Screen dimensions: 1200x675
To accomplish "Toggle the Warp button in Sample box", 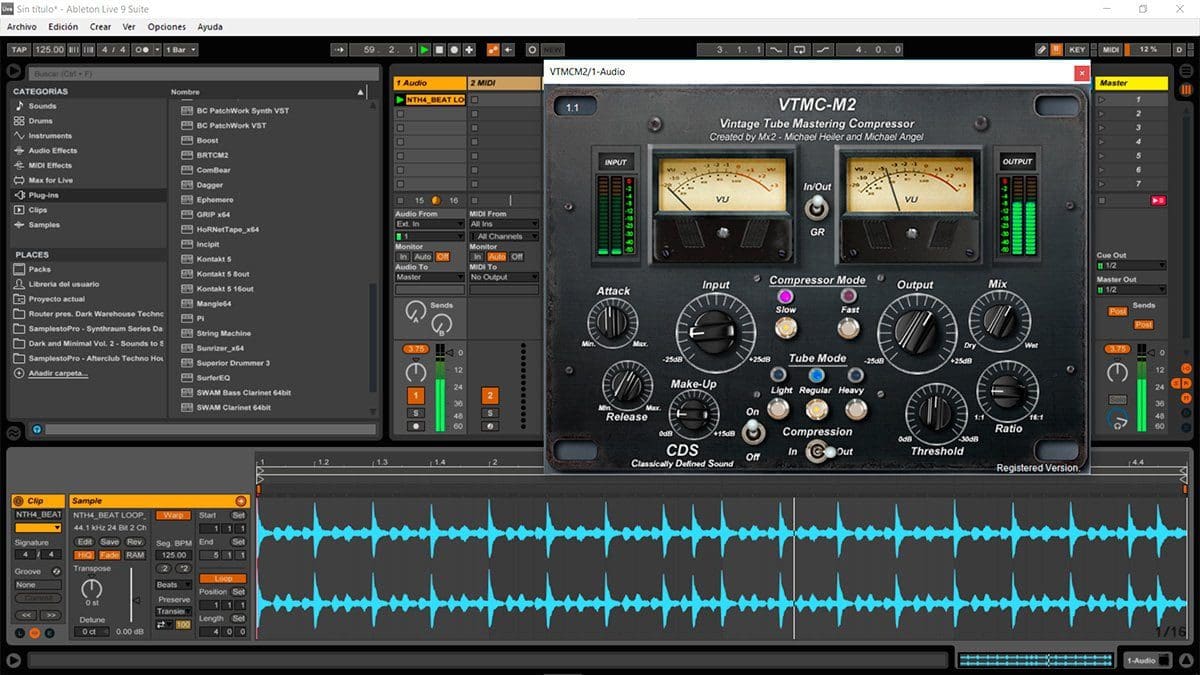I will click(171, 515).
